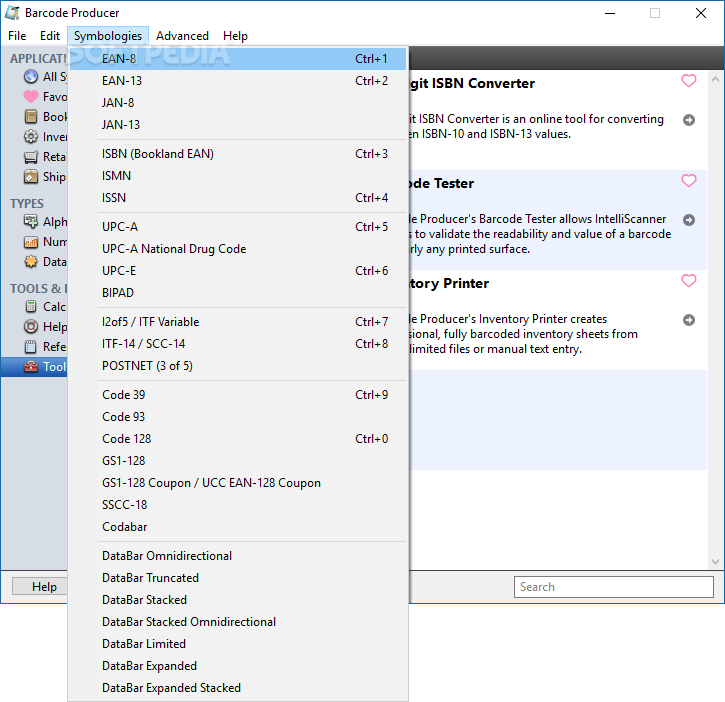Image resolution: width=725 pixels, height=702 pixels.
Task: Click the Books category icon
Action: (31, 117)
